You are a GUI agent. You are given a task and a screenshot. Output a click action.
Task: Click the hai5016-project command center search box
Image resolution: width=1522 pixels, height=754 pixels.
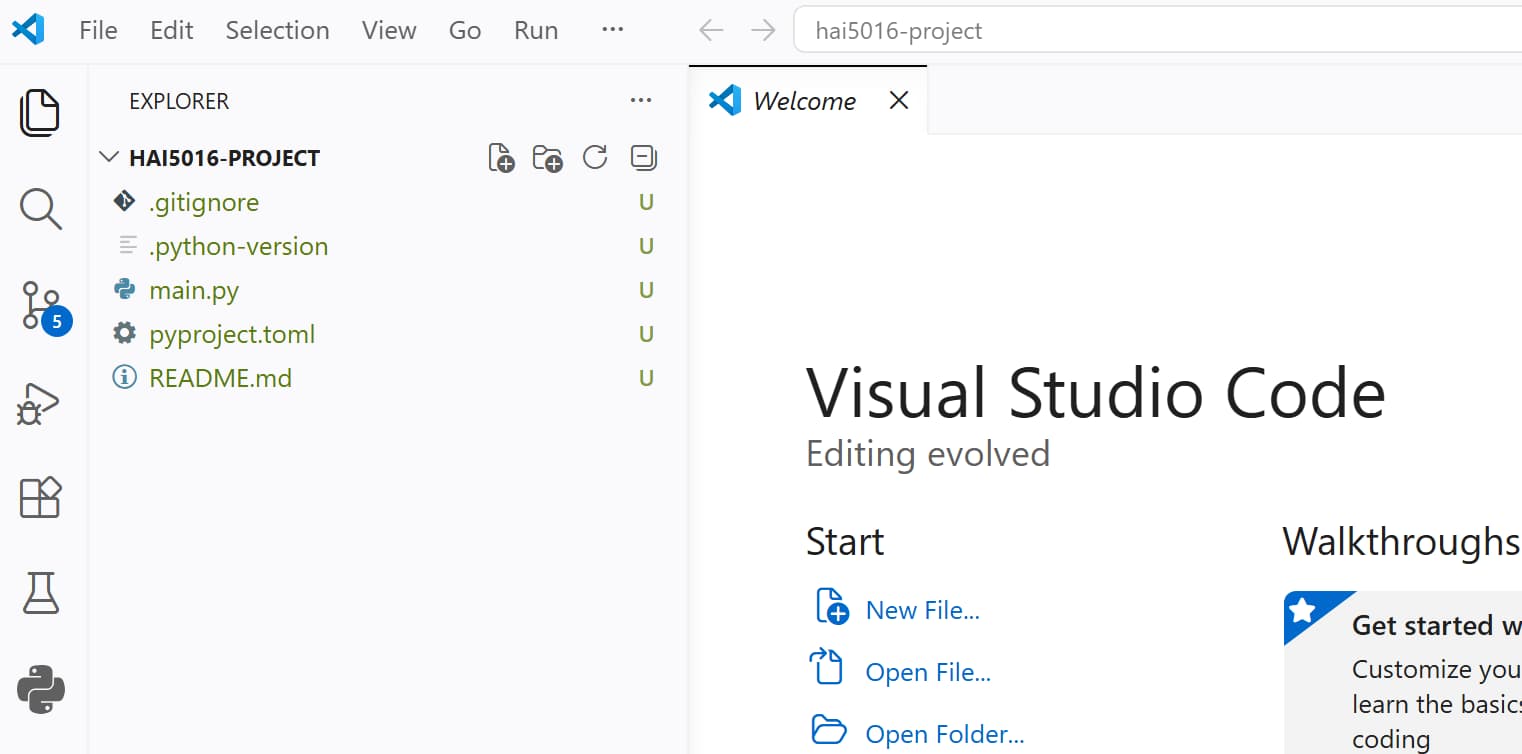[x=1150, y=31]
